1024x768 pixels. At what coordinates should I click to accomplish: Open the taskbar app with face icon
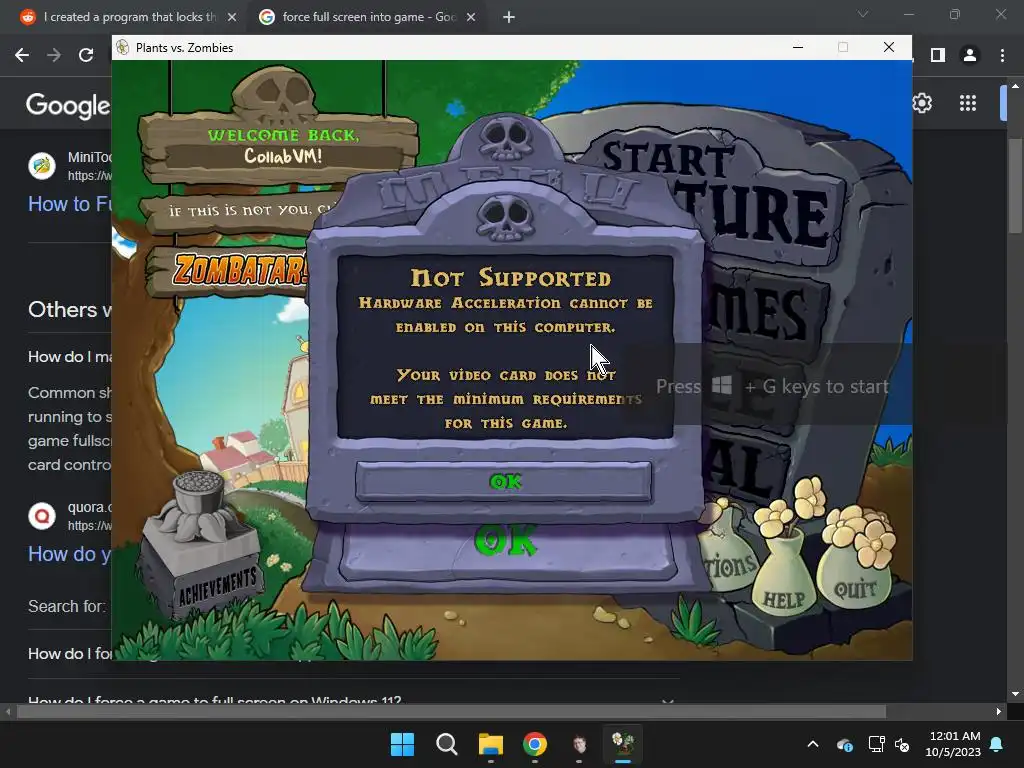pos(579,744)
